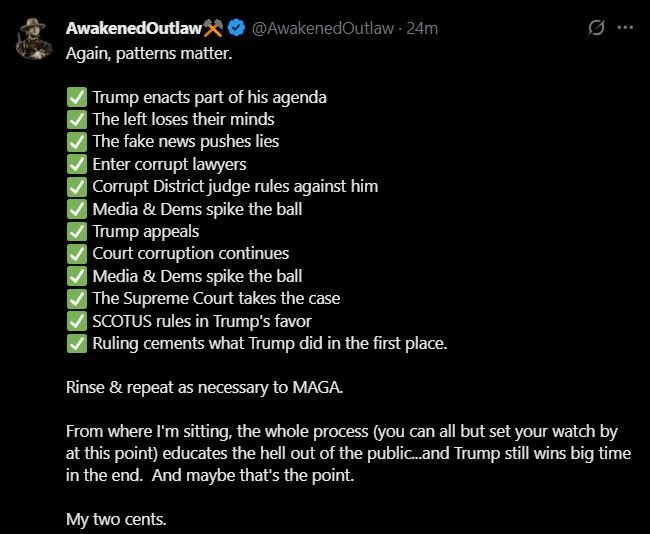Click the 'My two cents.' closing line

click(115, 521)
